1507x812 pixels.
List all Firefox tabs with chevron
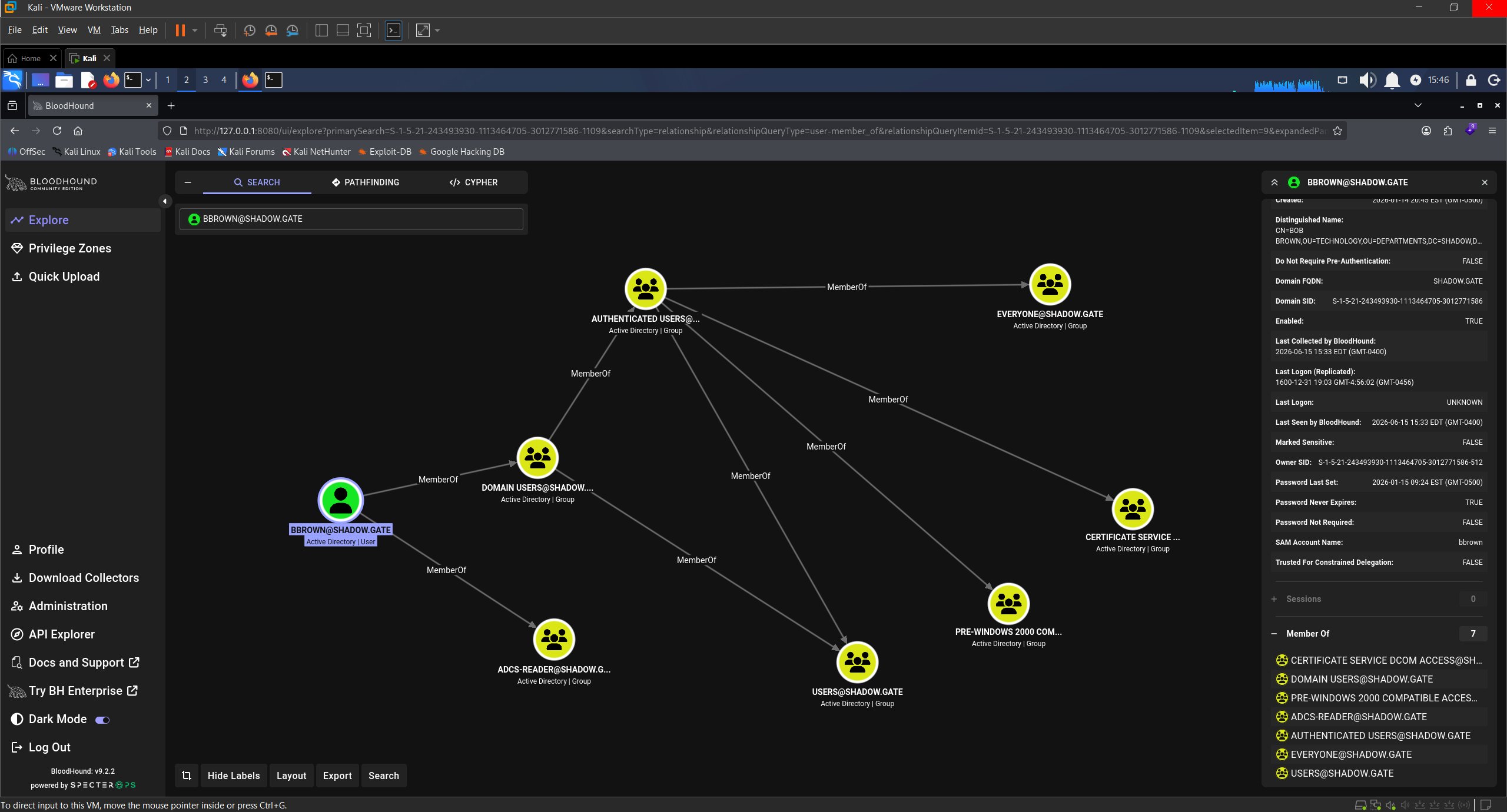1418,105
